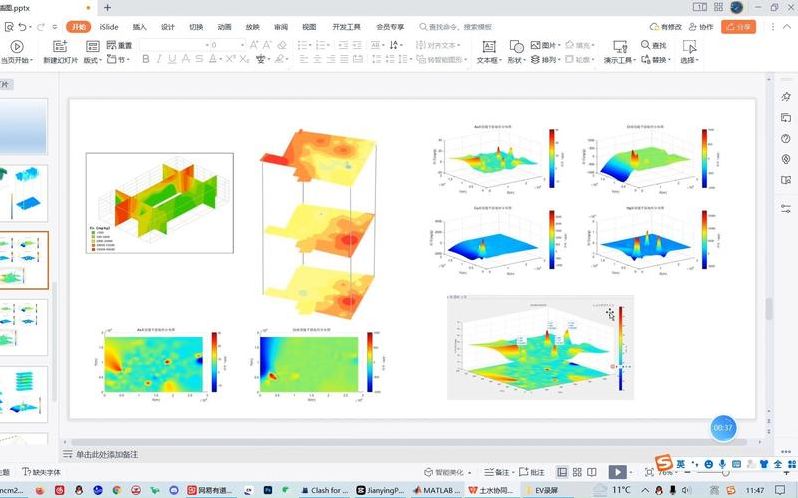Click the blue recording timer bubble

click(723, 427)
